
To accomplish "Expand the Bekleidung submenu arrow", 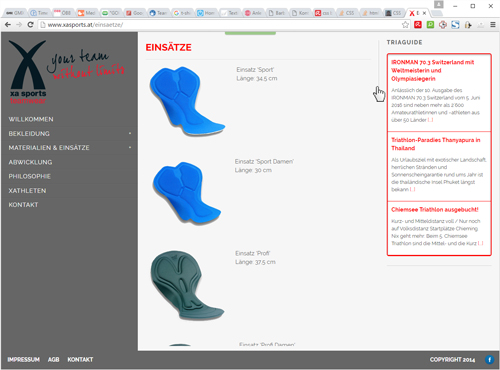I will (x=130, y=133).
